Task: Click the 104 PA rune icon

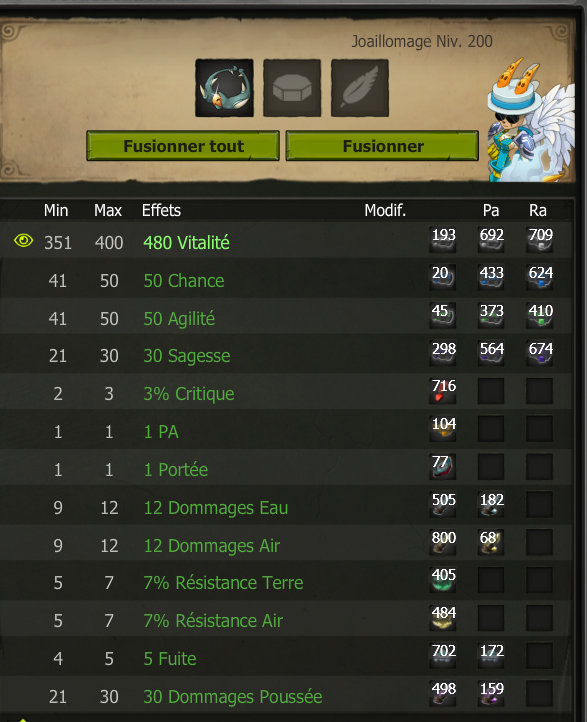Action: (443, 429)
